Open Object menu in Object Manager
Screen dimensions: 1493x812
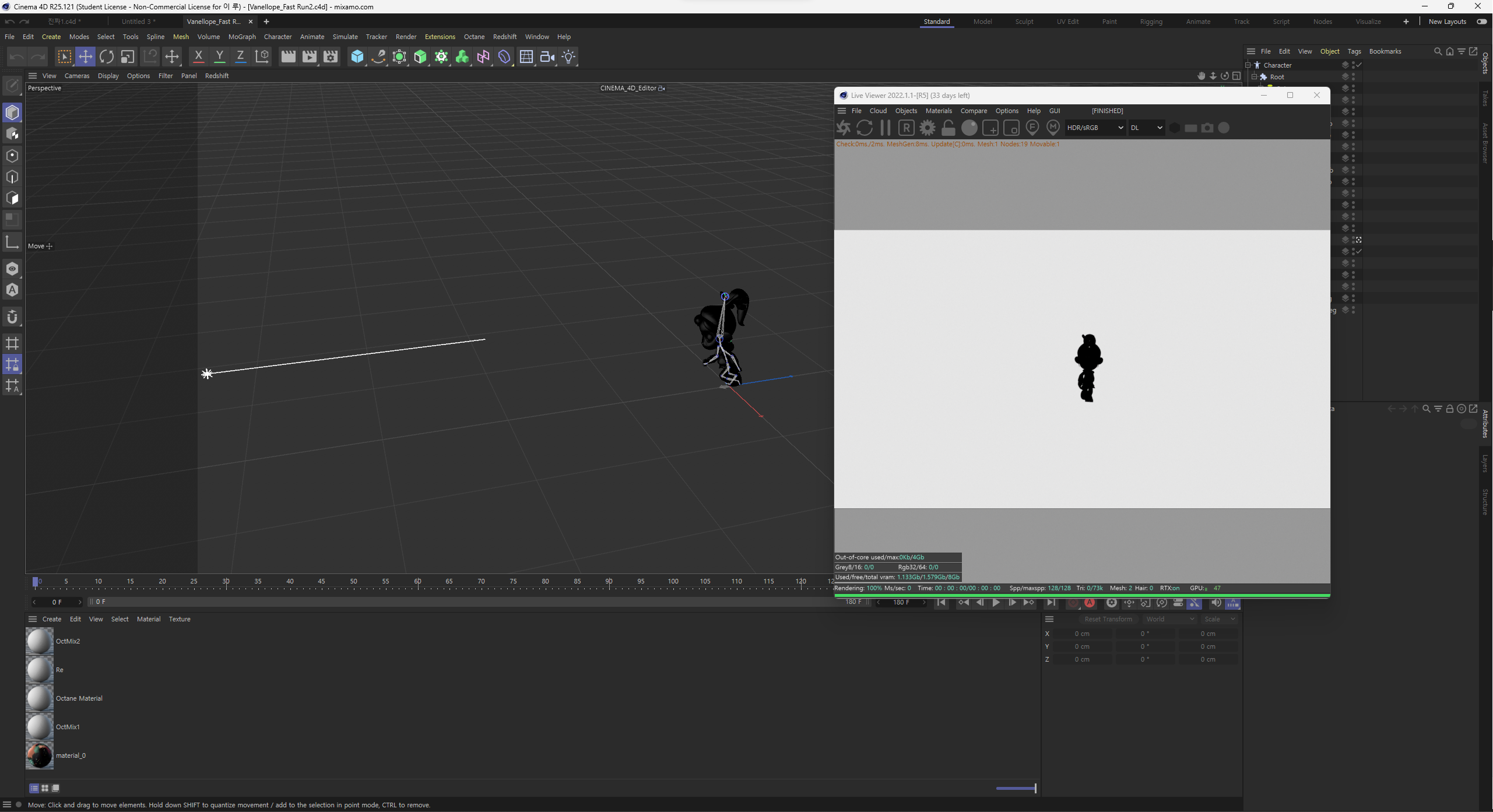point(1329,51)
